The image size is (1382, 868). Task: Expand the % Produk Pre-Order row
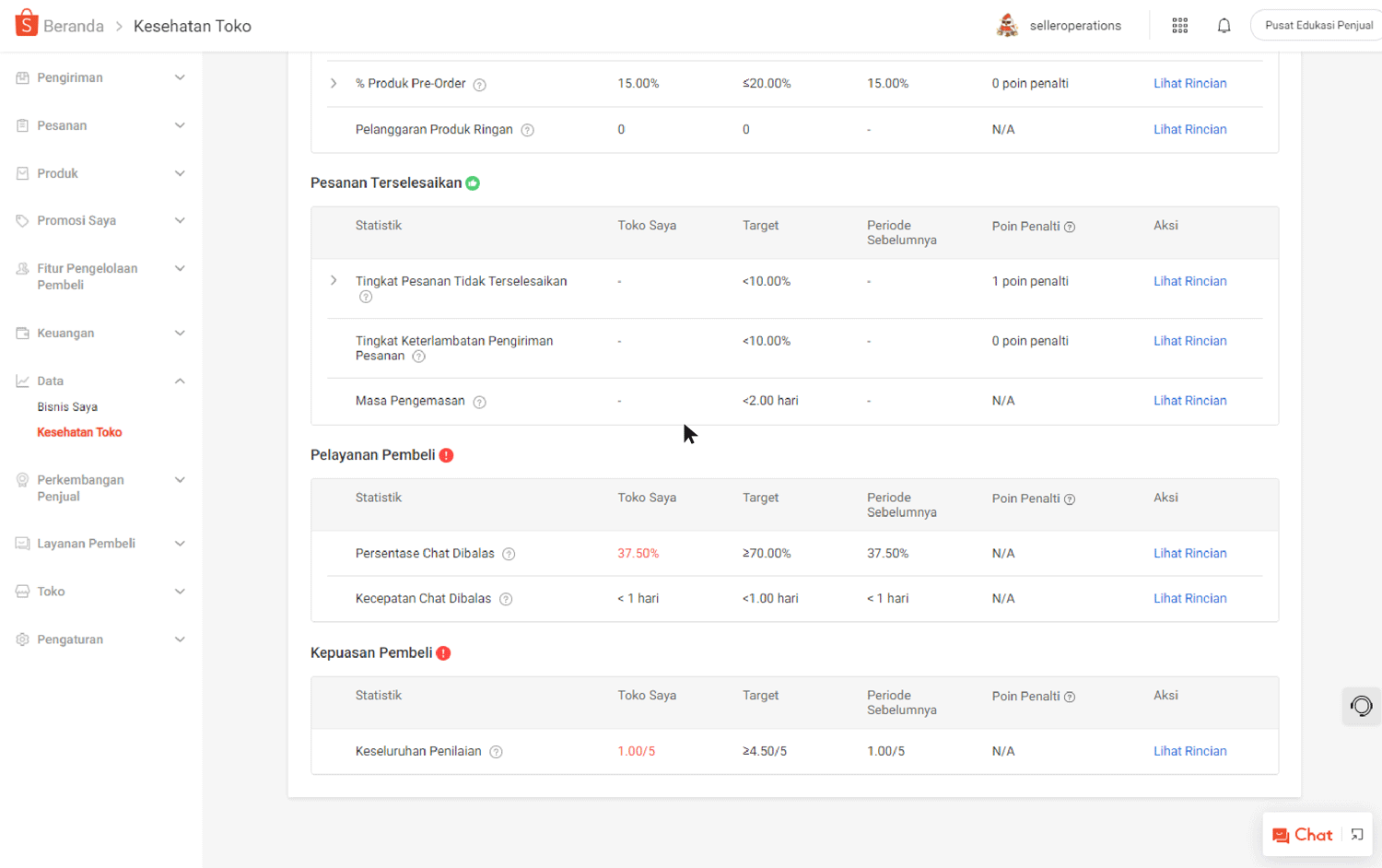coord(334,84)
